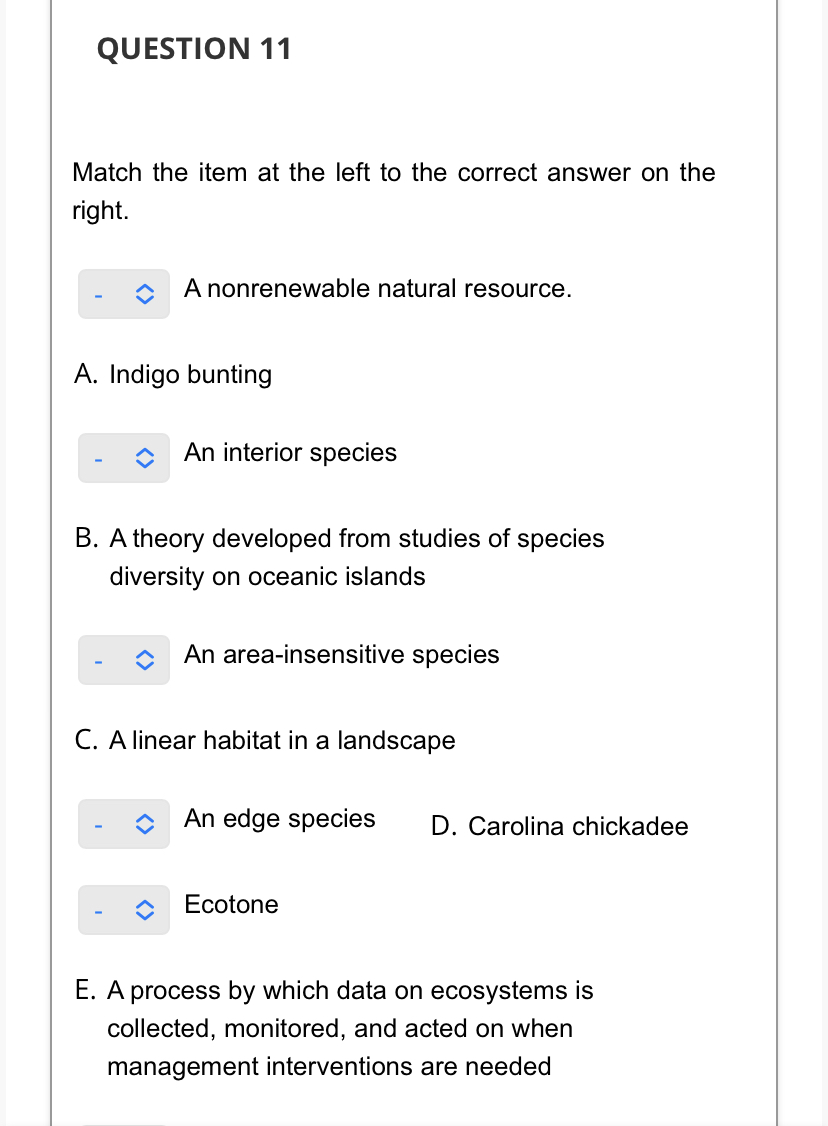Click answer E about ecosystem data monitoring
828x1126 pixels.
[x=335, y=1028]
